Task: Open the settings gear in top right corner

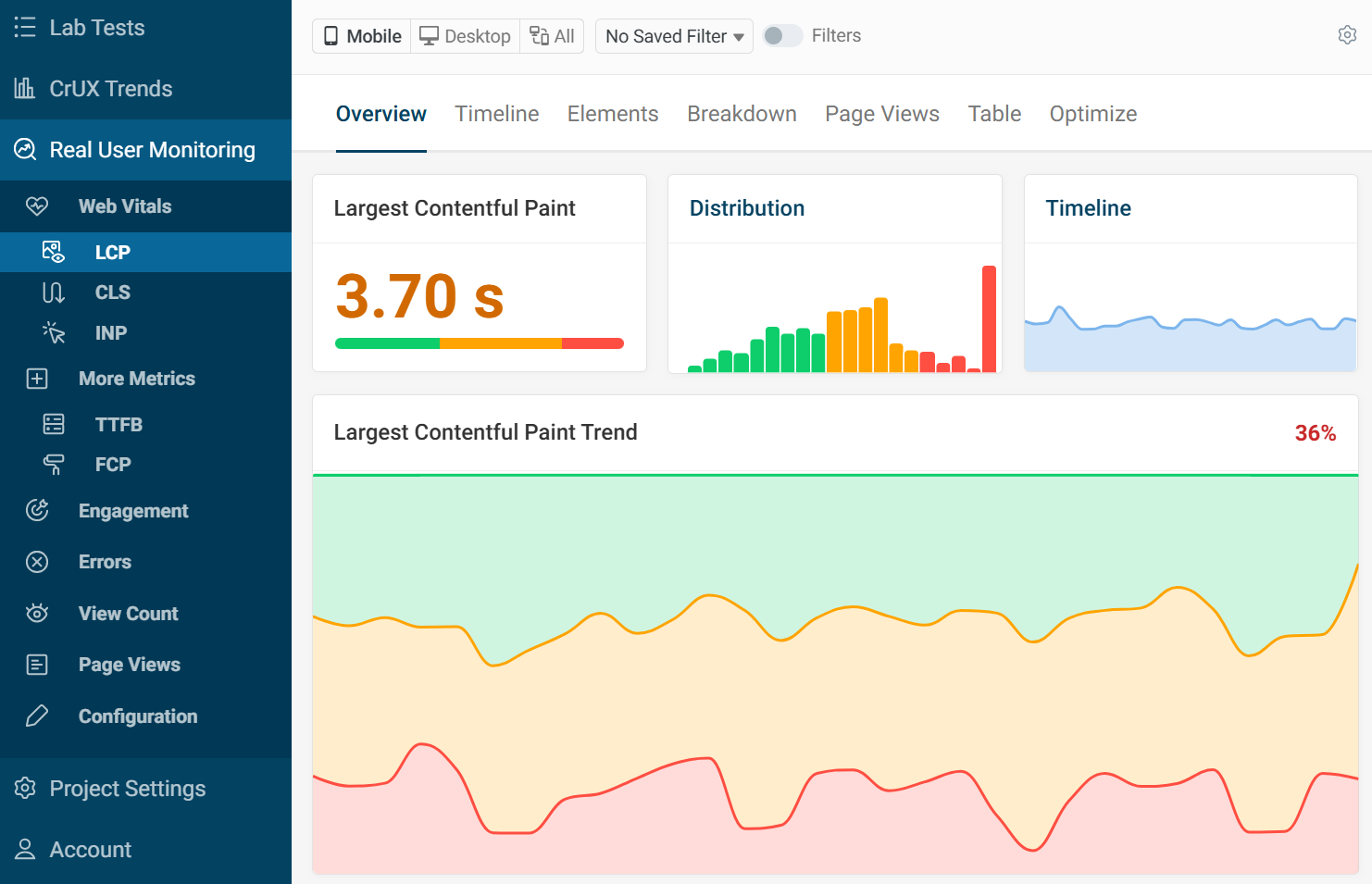Action: coord(1347,33)
